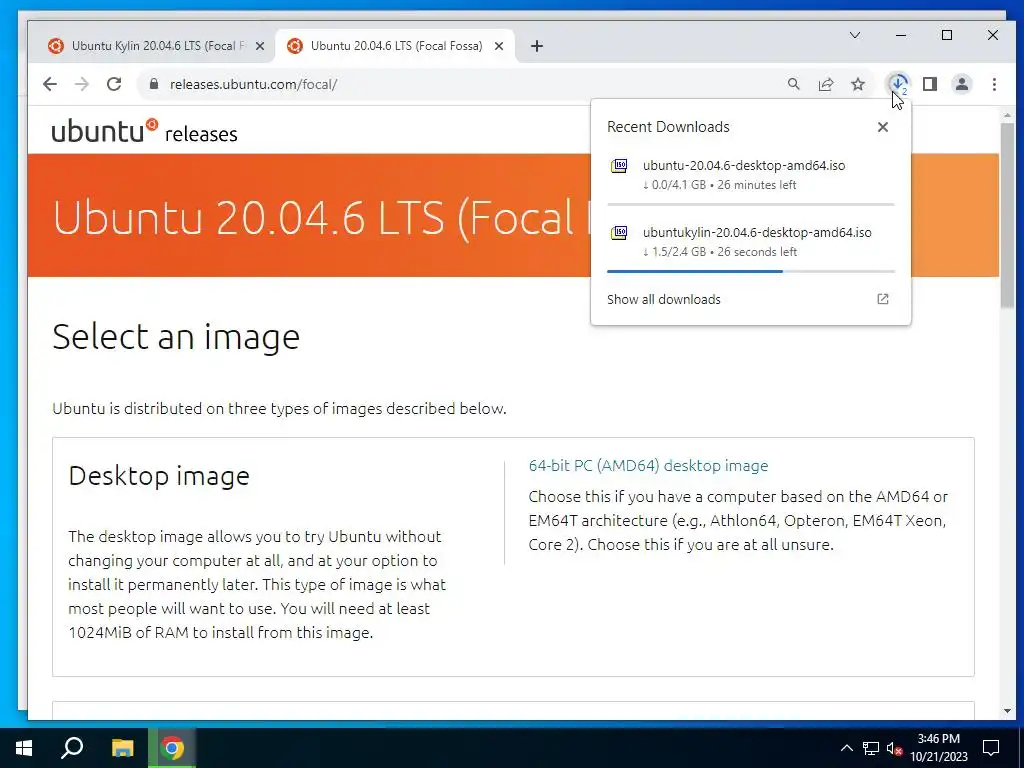Viewport: 1024px width, 768px height.
Task: Click the padlock site info icon
Action: pyautogui.click(x=154, y=84)
